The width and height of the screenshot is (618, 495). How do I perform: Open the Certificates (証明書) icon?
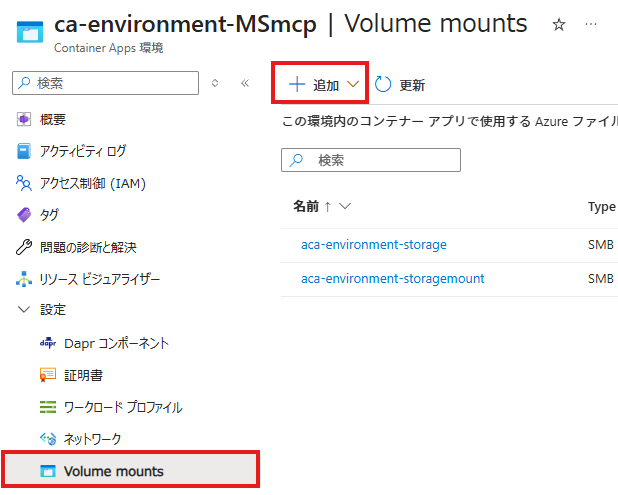48,375
